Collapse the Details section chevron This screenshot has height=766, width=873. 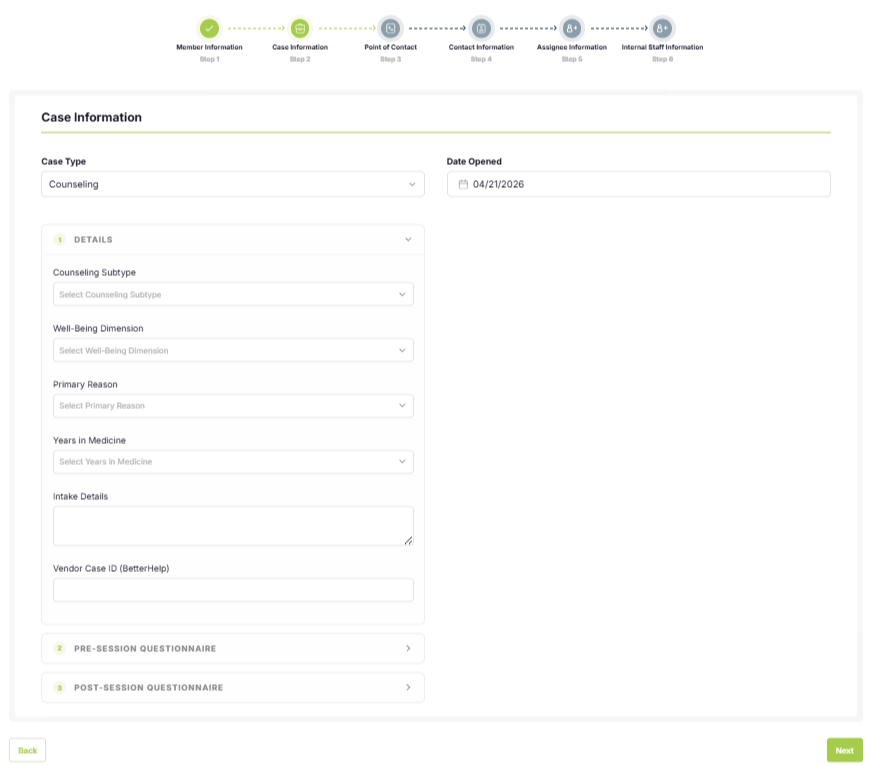[x=408, y=239]
